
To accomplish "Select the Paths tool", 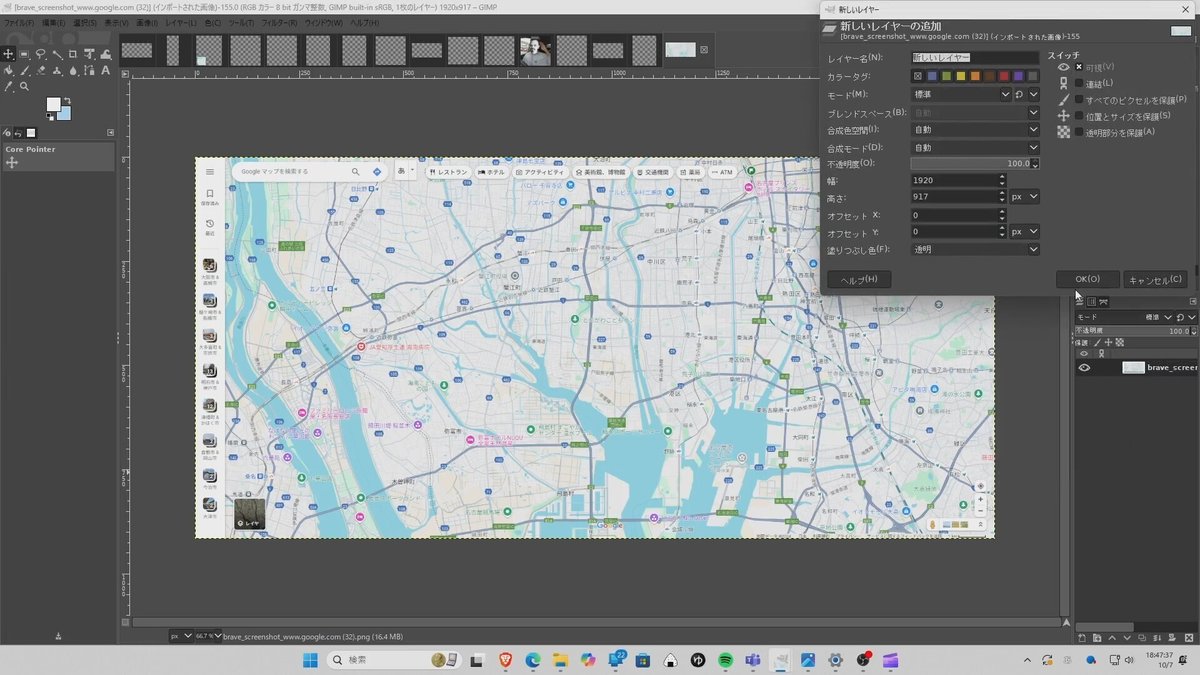I will click(89, 71).
